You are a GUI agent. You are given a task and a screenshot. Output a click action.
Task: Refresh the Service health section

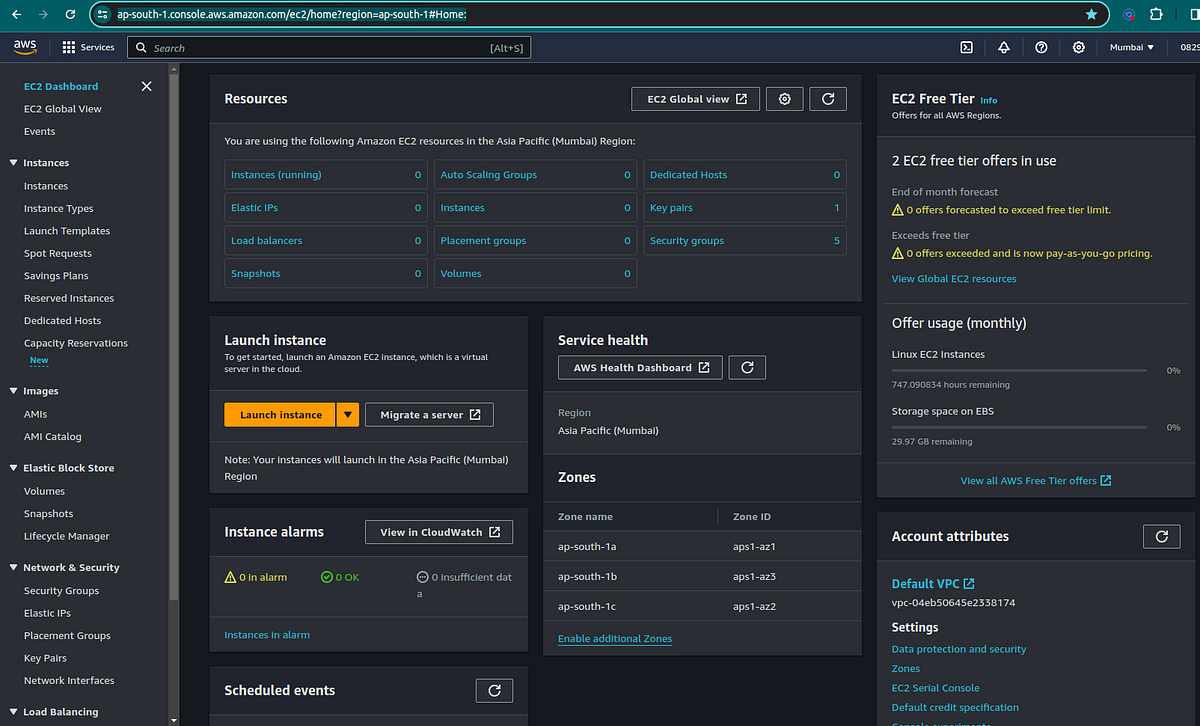coord(747,367)
